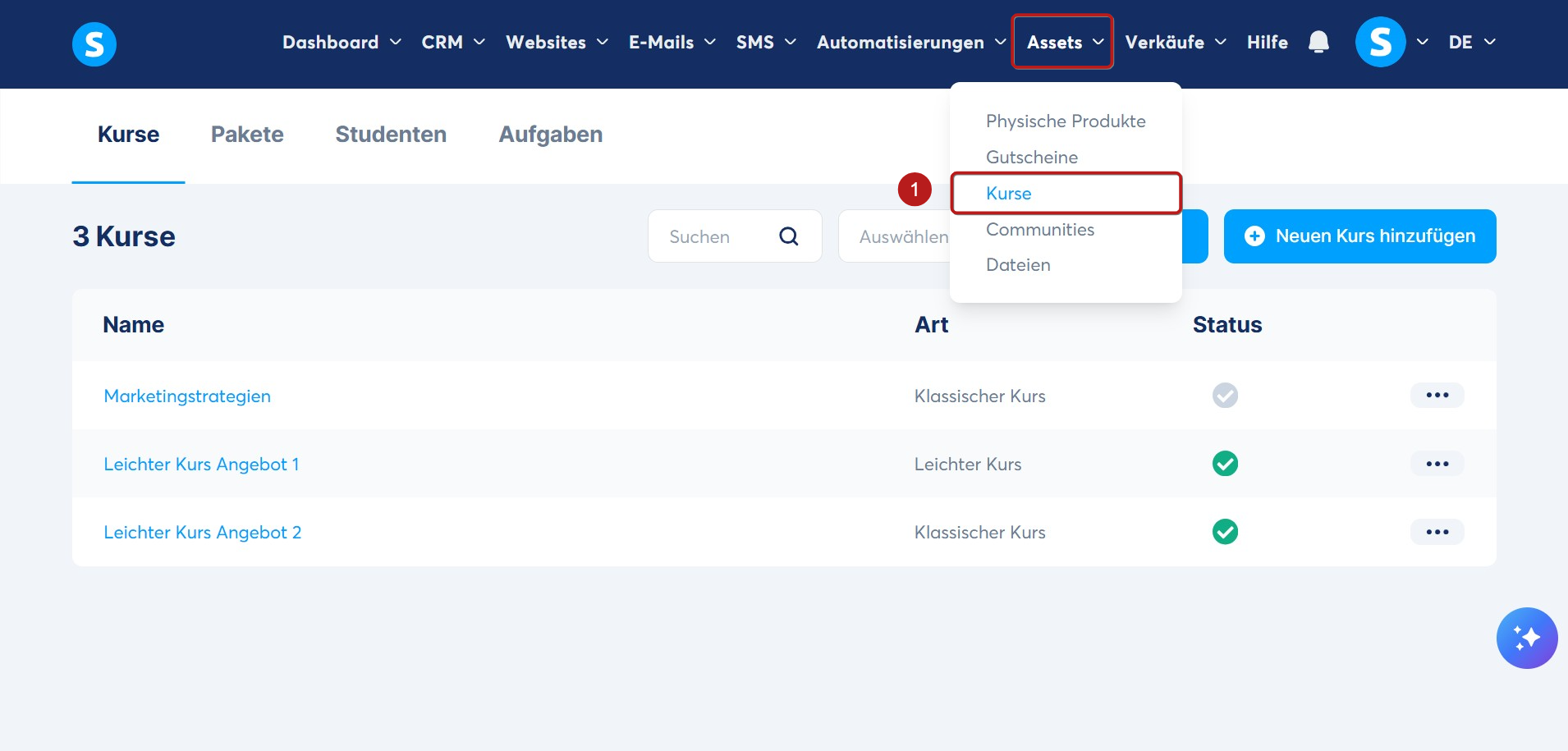Focus the Suchen search field
The image size is (1568, 751).
pyautogui.click(x=735, y=236)
